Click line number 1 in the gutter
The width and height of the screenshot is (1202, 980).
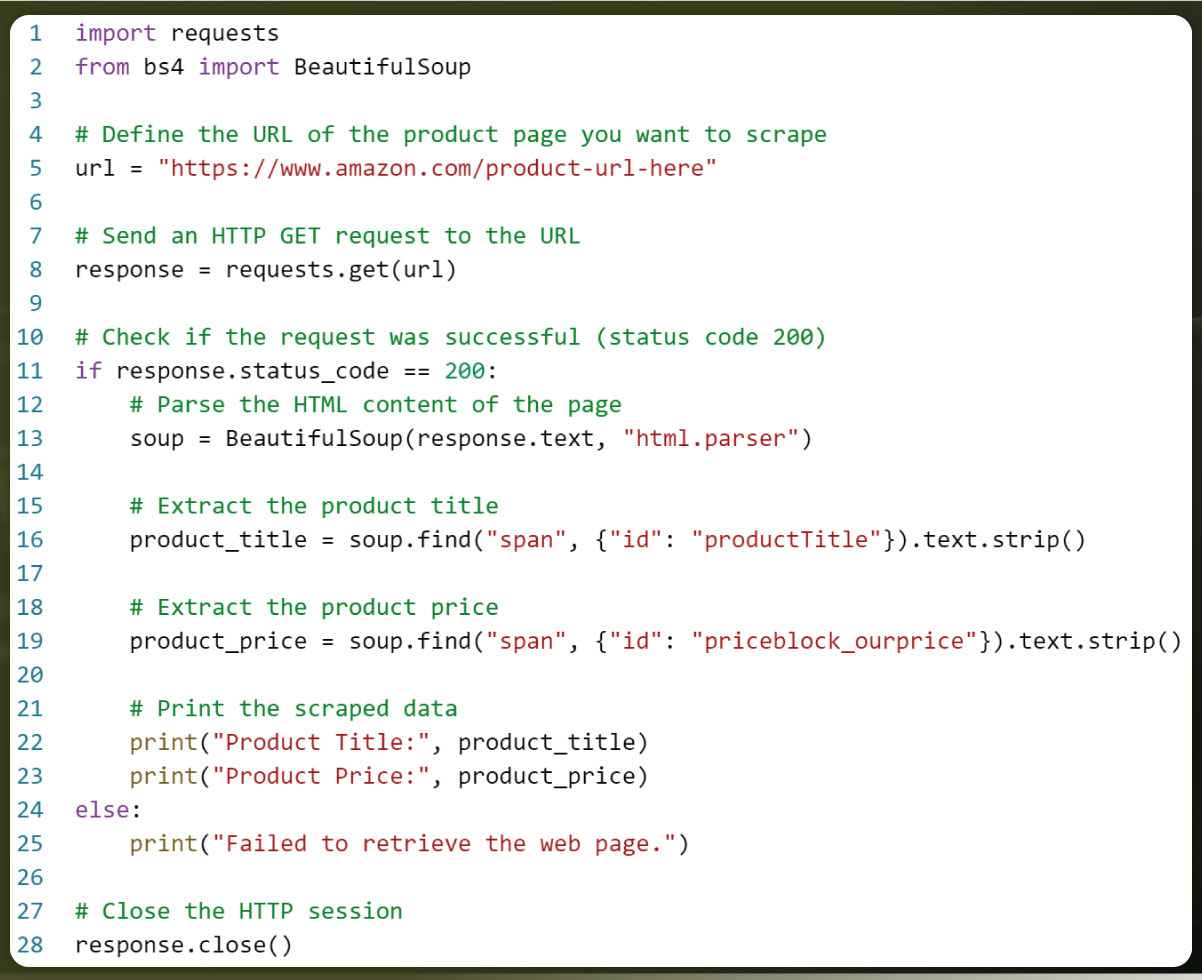click(35, 33)
